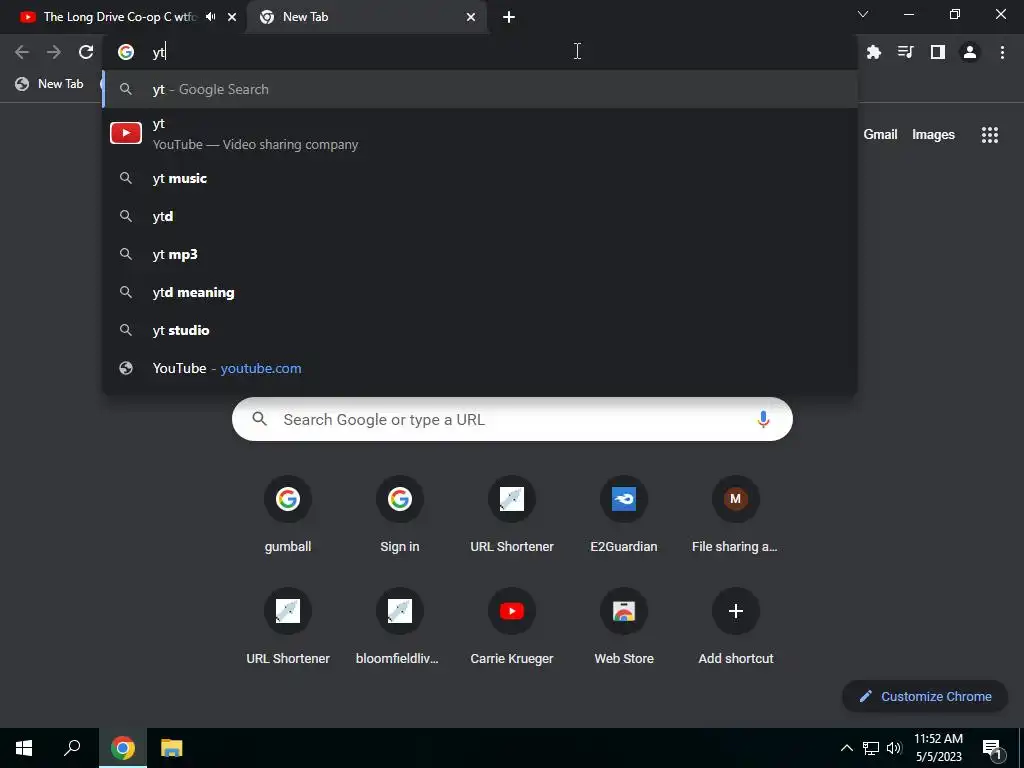Click into the address bar containing 'yt'

click(480, 52)
